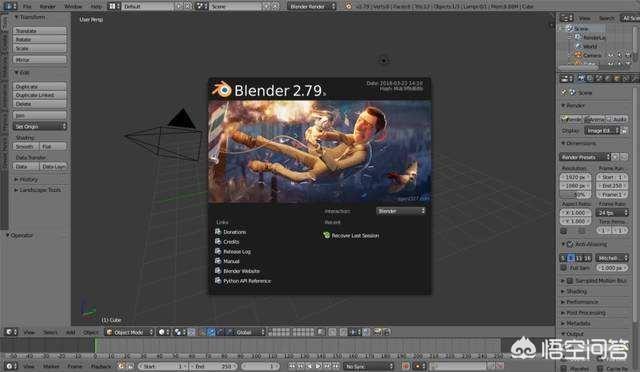Image resolution: width=640 pixels, height=372 pixels.
Task: Click the Manual link icon
Action: pos(218,261)
